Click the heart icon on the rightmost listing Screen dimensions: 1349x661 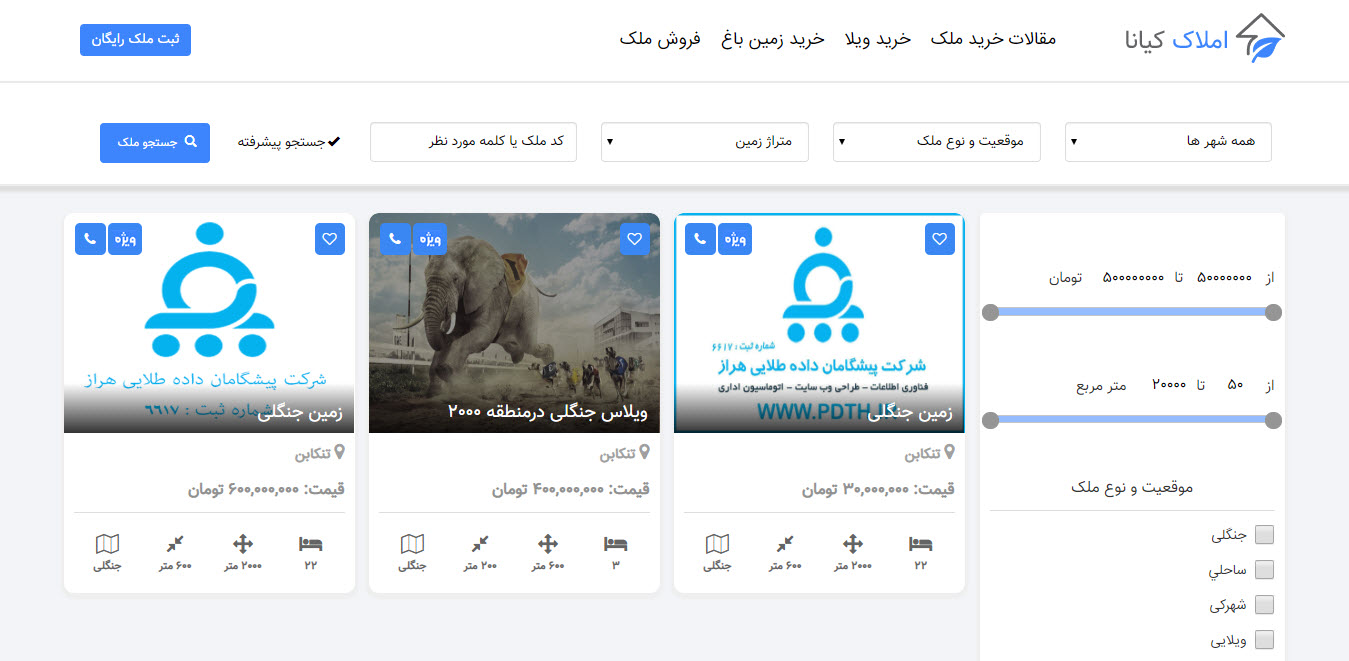939,238
